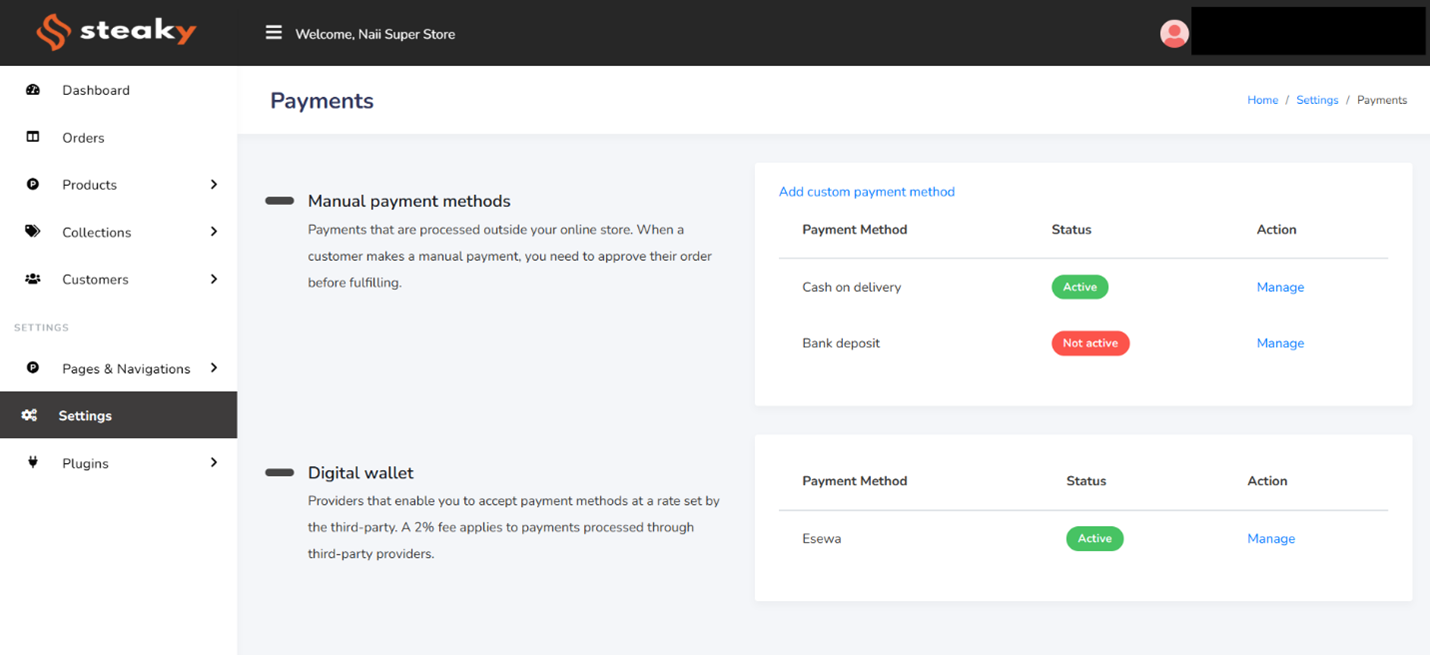Expand the Customers submenu chevron
Image resolution: width=1430 pixels, height=655 pixels.
[x=213, y=279]
